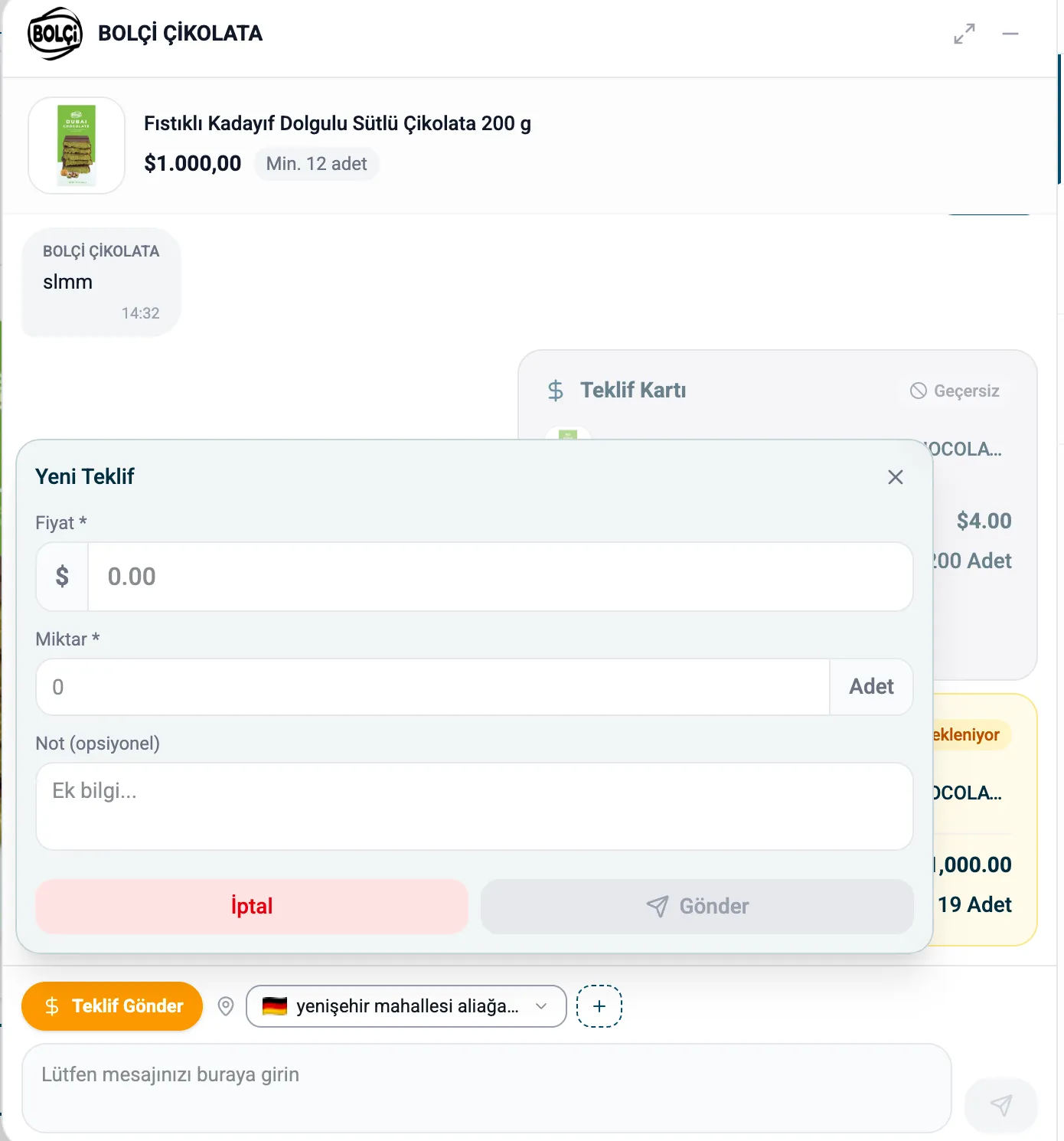
Task: Click the Geçersiz status badge
Action: [x=955, y=391]
